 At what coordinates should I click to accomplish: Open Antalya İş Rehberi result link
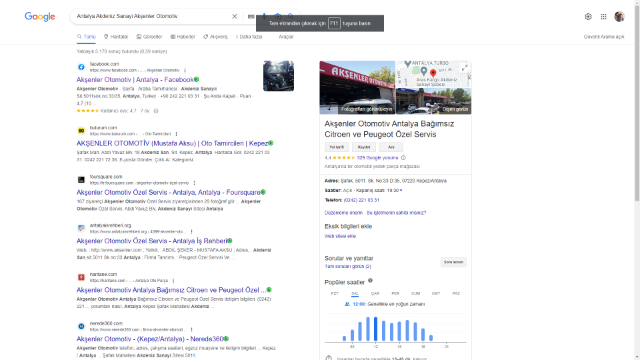(152, 241)
